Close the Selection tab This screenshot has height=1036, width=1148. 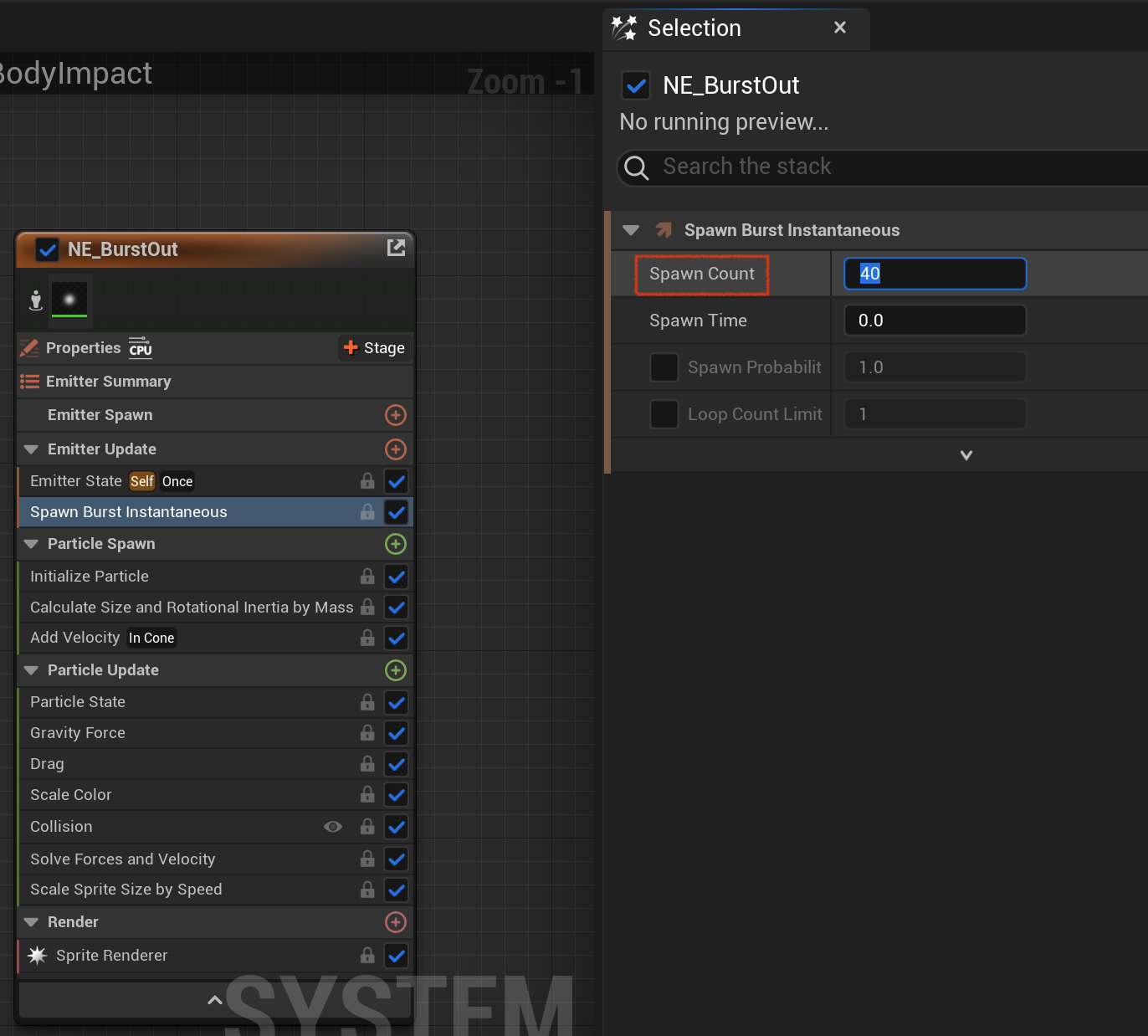click(840, 28)
